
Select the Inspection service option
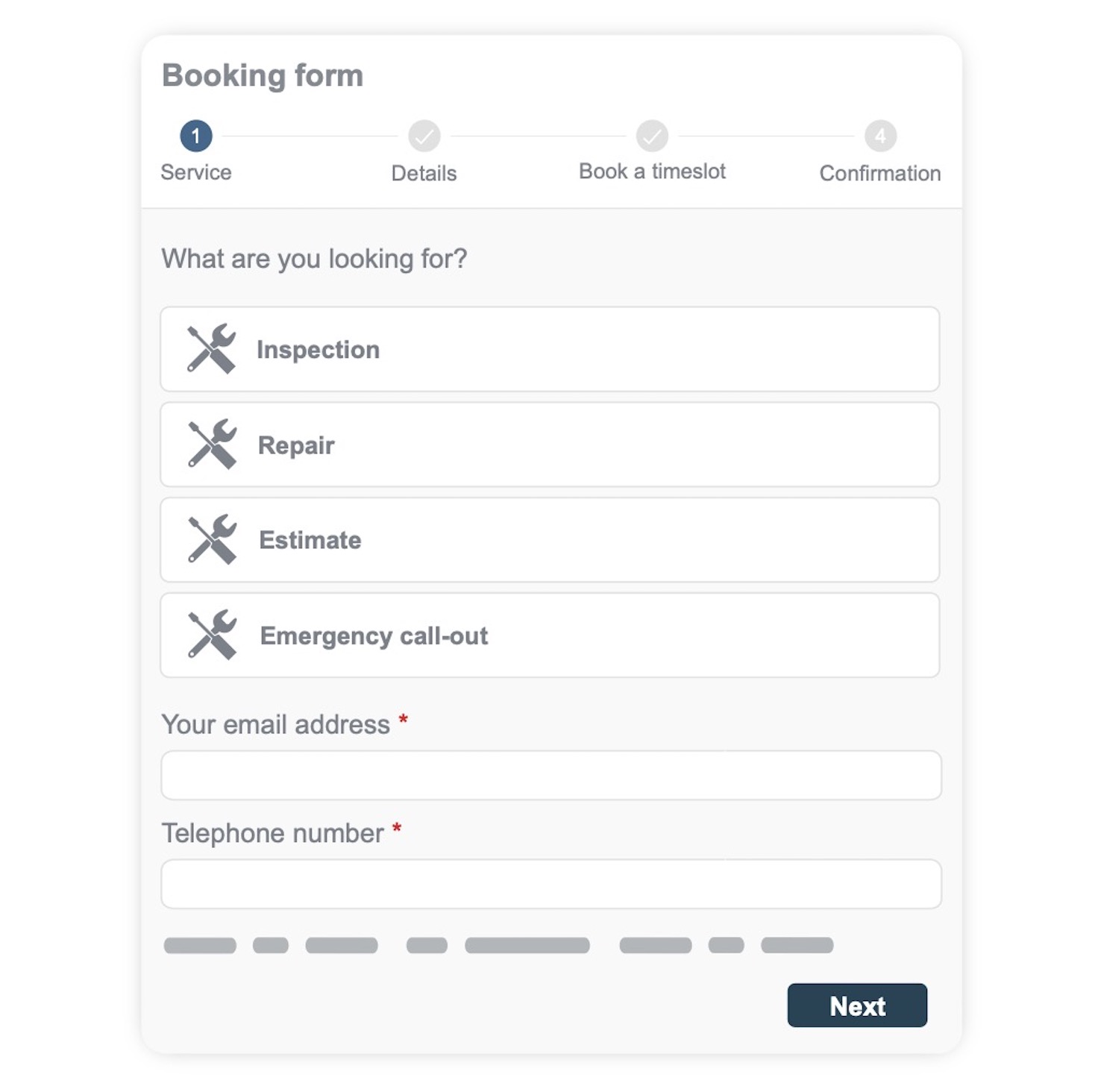point(550,349)
